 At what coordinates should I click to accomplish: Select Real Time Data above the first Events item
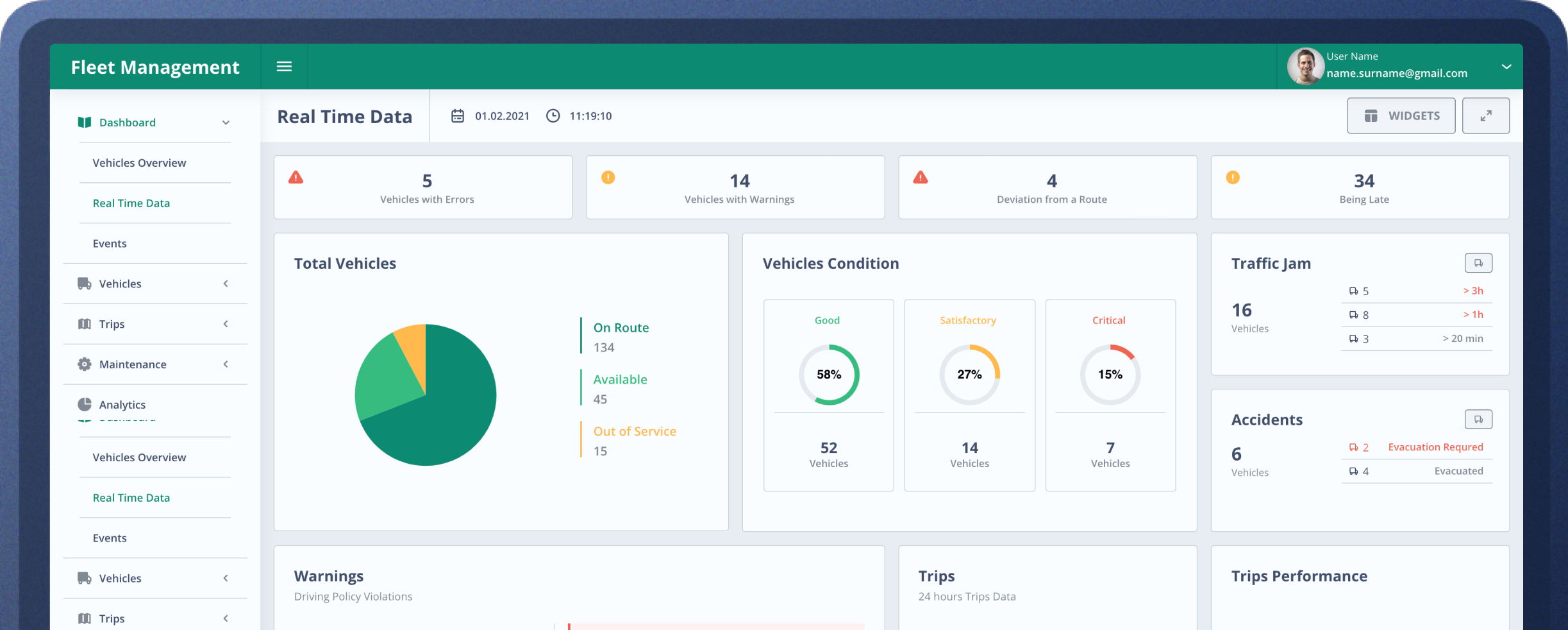[131, 203]
